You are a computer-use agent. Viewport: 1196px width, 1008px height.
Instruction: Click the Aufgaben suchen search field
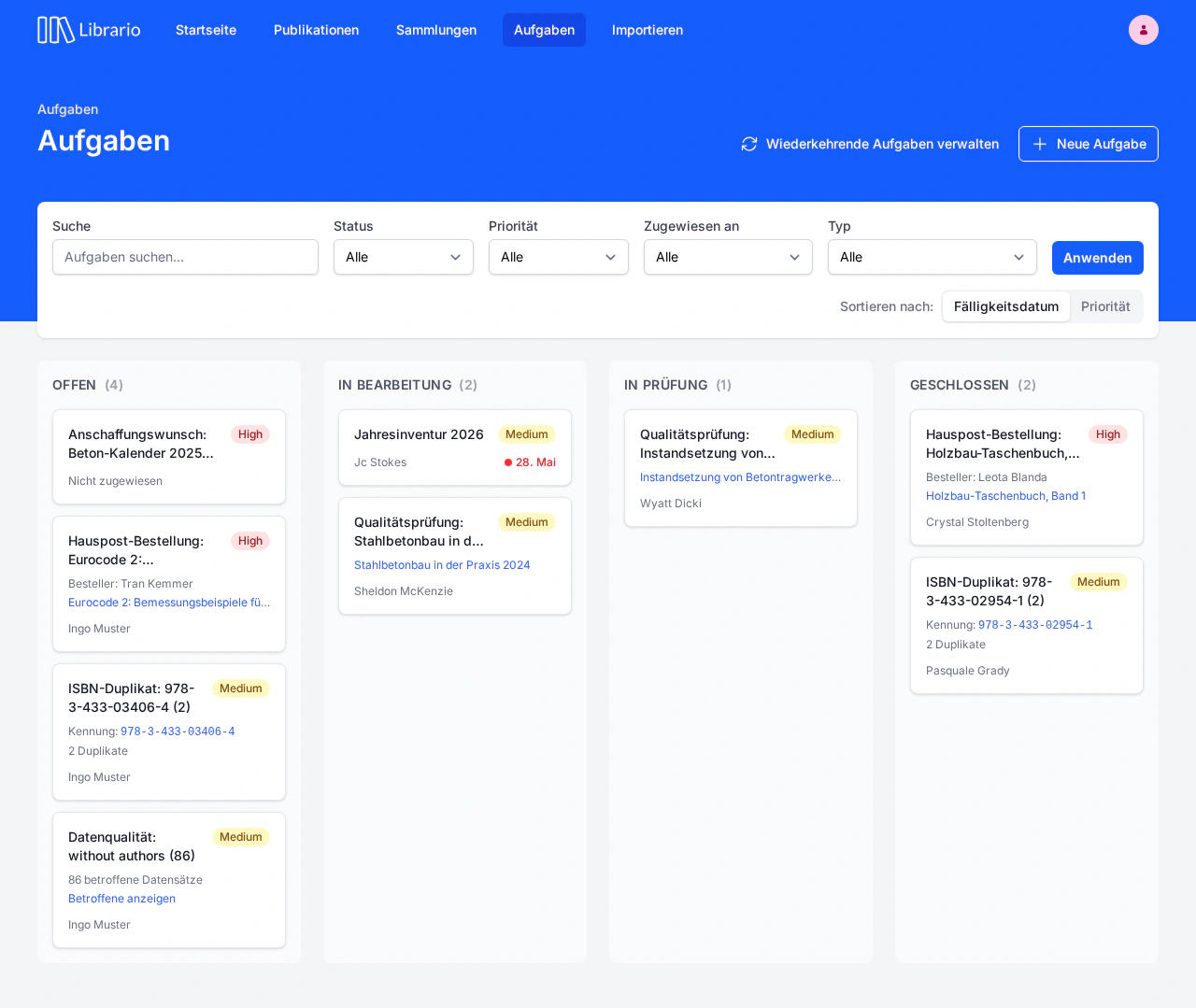click(x=185, y=257)
